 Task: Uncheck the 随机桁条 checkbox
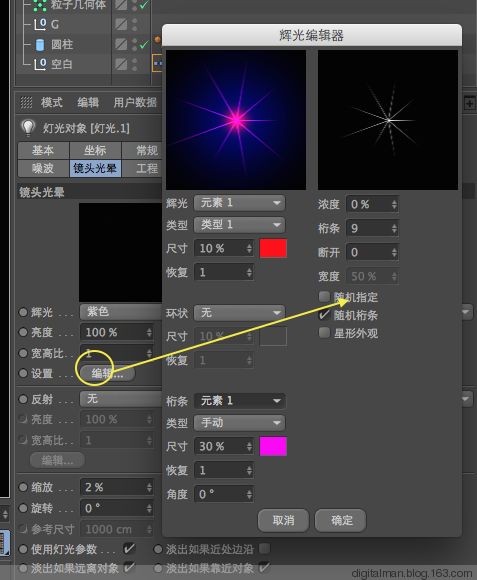pos(324,315)
